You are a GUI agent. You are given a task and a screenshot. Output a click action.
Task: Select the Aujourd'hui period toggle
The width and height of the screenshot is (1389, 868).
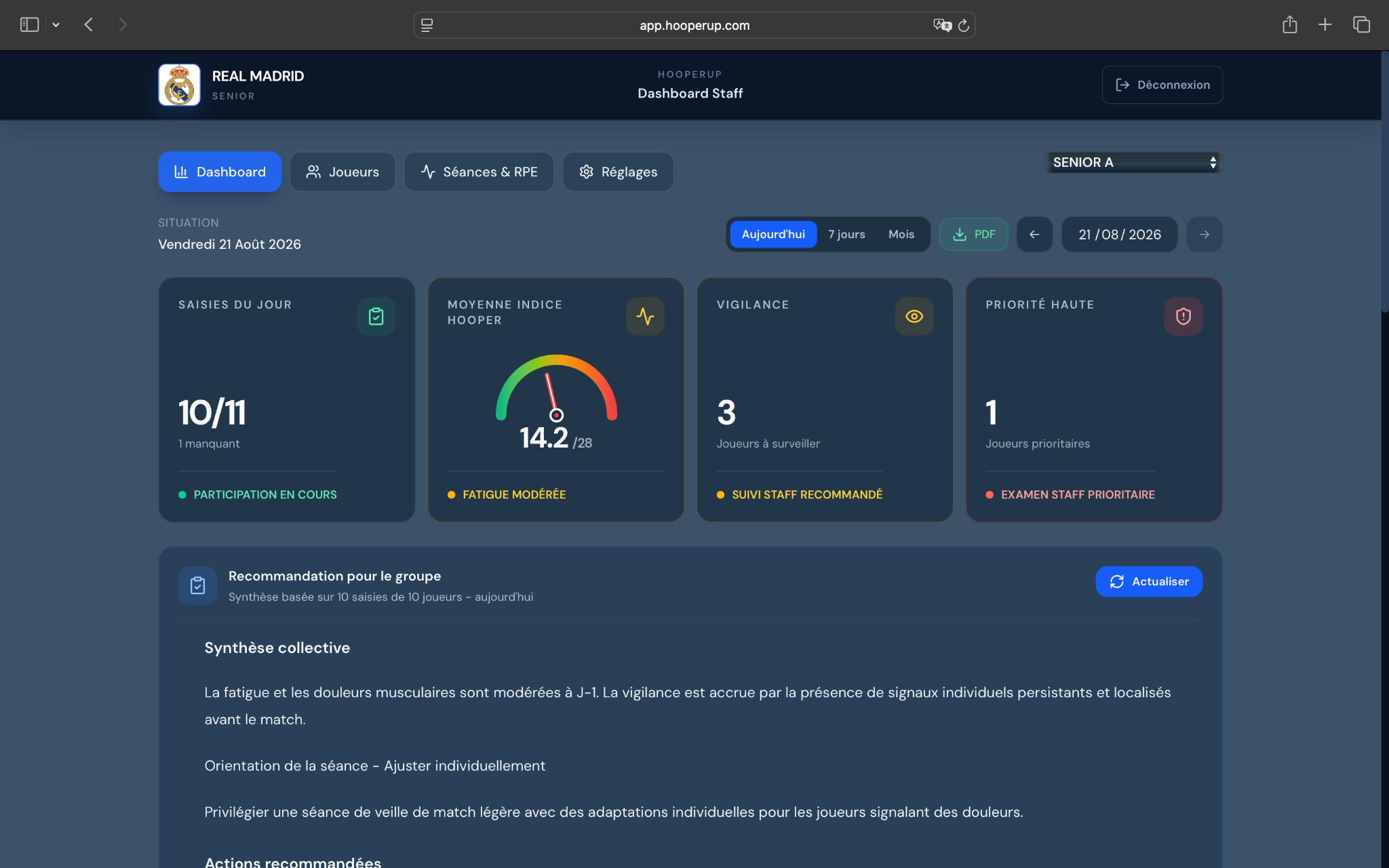[x=773, y=235]
